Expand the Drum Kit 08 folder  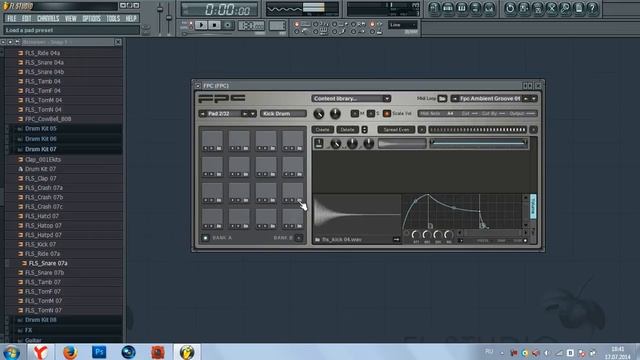[40, 320]
